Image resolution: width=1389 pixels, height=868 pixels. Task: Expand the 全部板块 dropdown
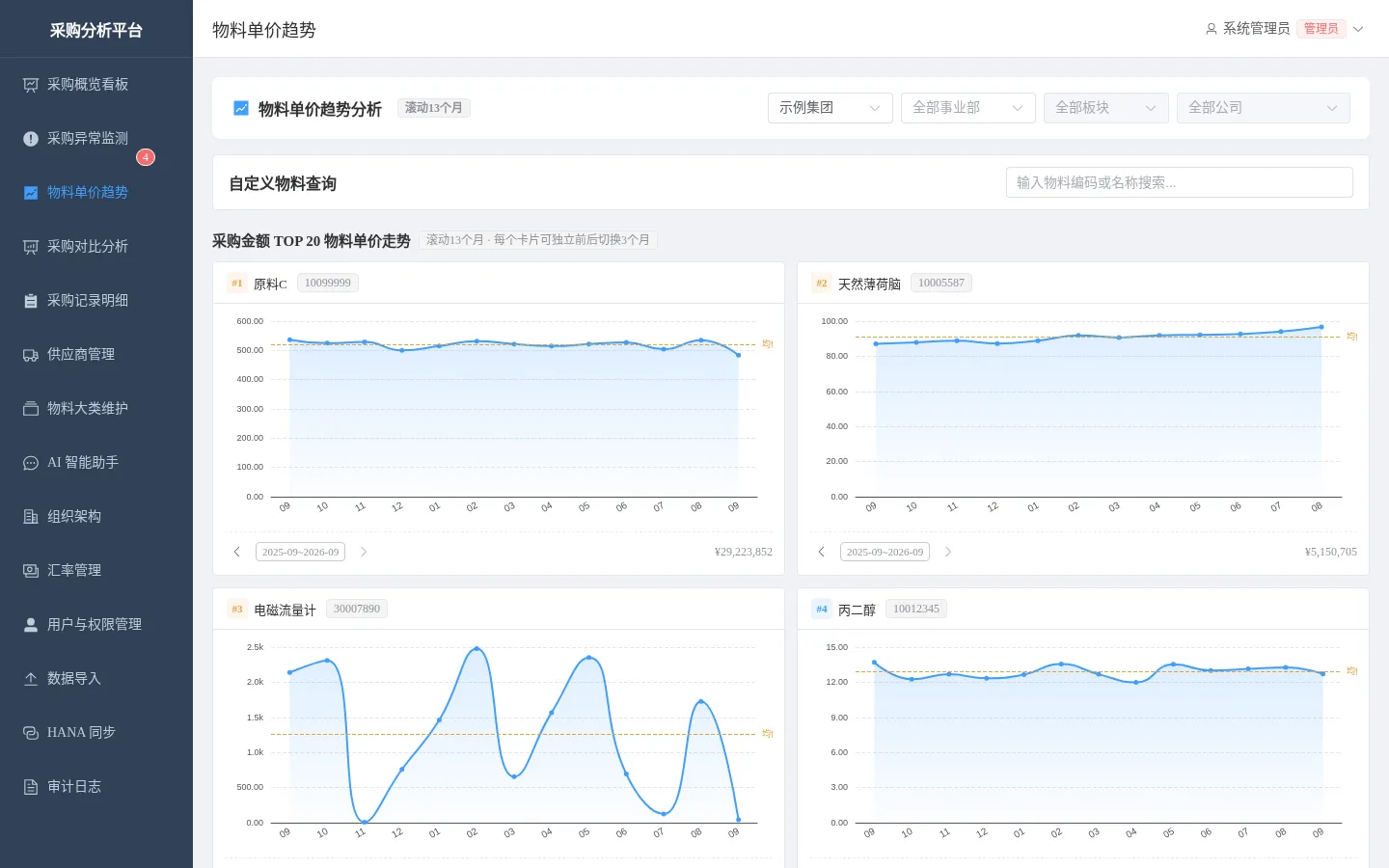click(1106, 108)
